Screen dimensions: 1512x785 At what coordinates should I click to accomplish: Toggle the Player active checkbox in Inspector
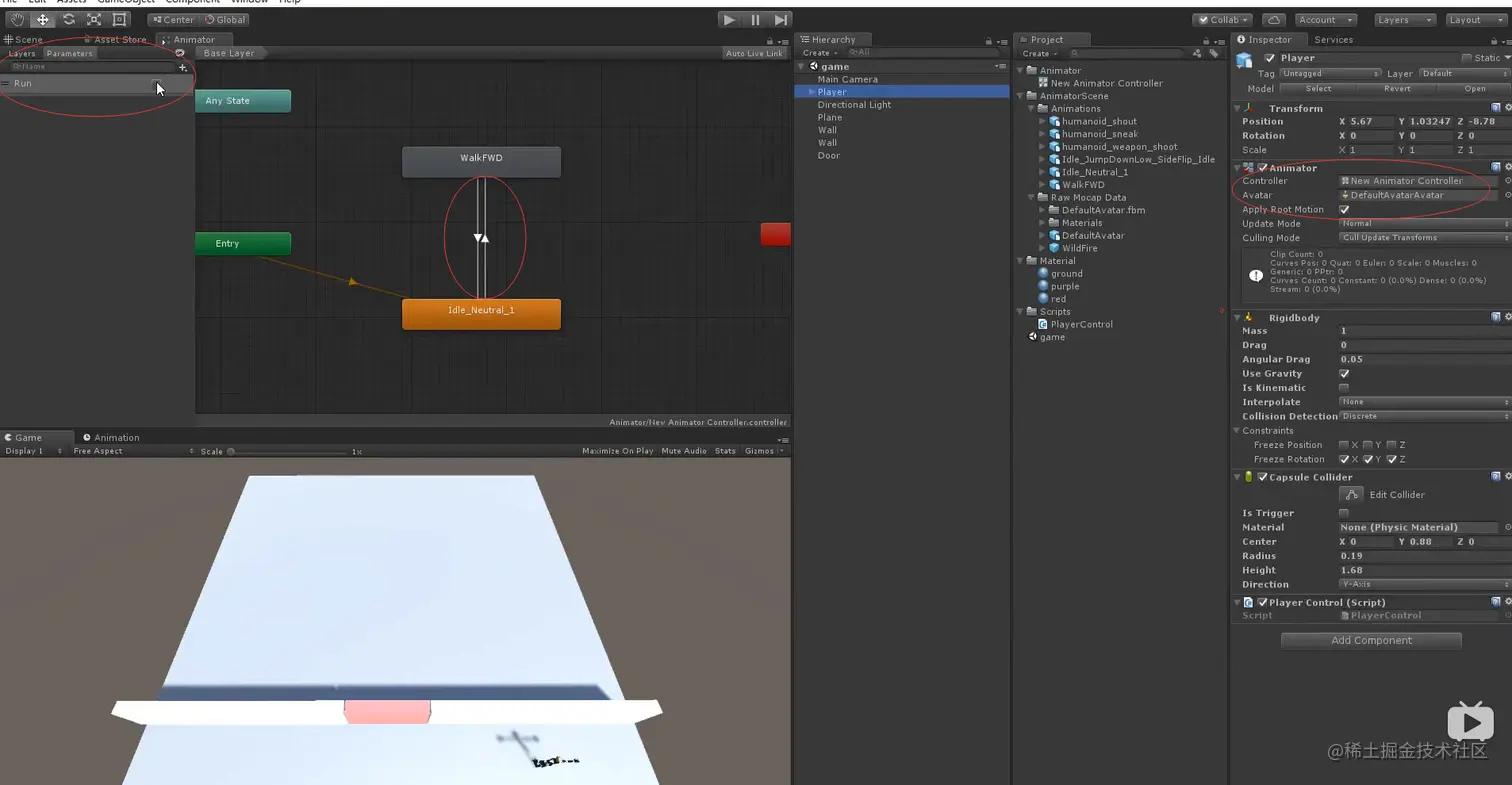1270,58
